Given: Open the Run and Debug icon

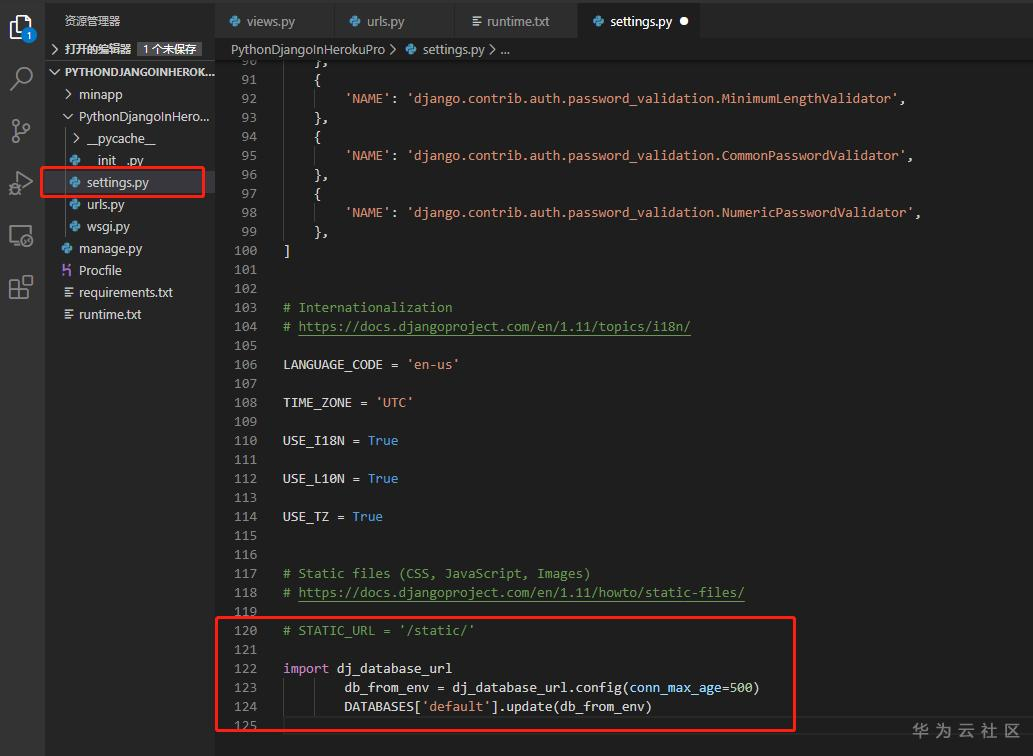Looking at the screenshot, I should click(x=21, y=183).
